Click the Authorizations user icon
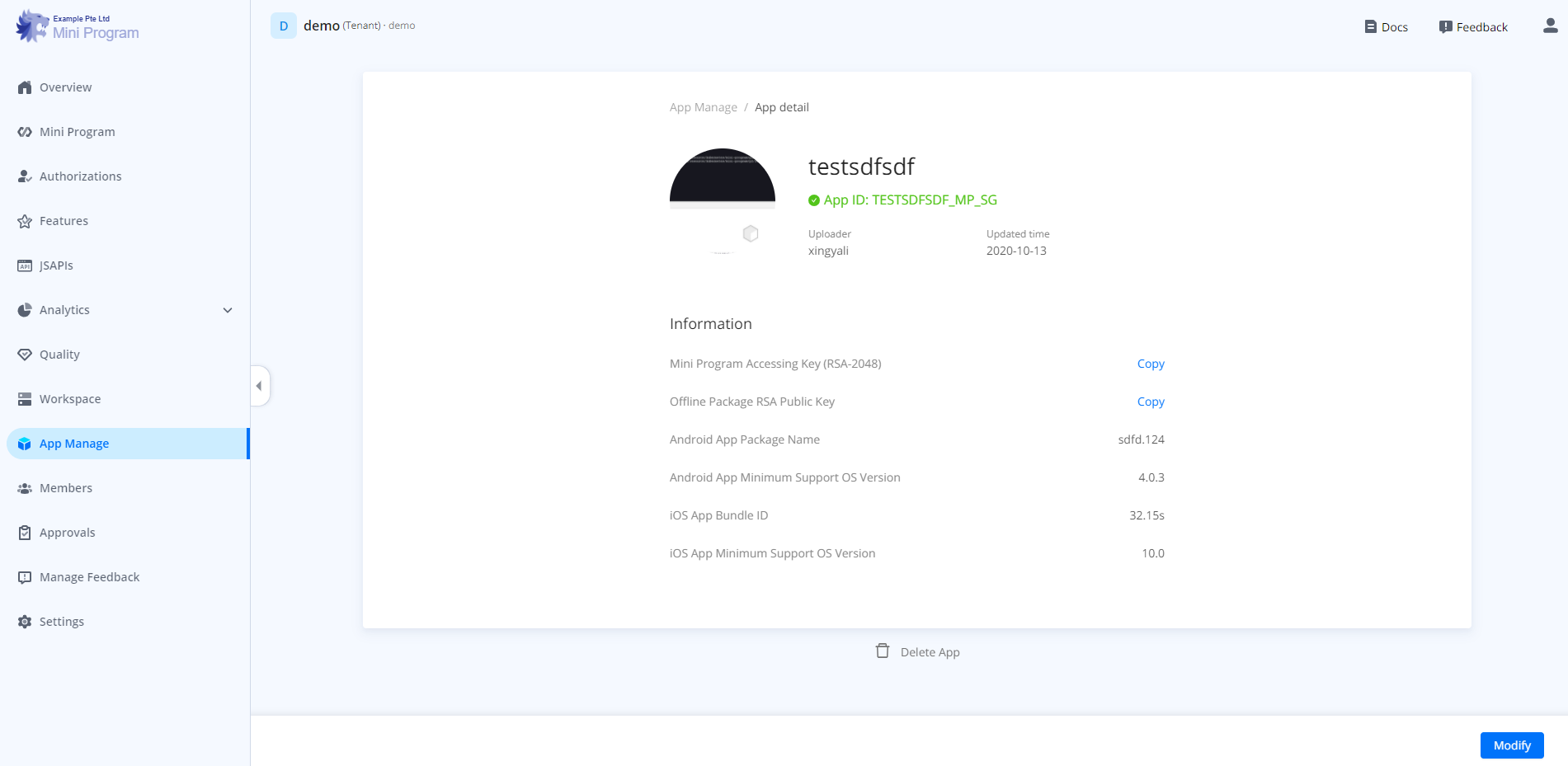1568x766 pixels. 25,176
